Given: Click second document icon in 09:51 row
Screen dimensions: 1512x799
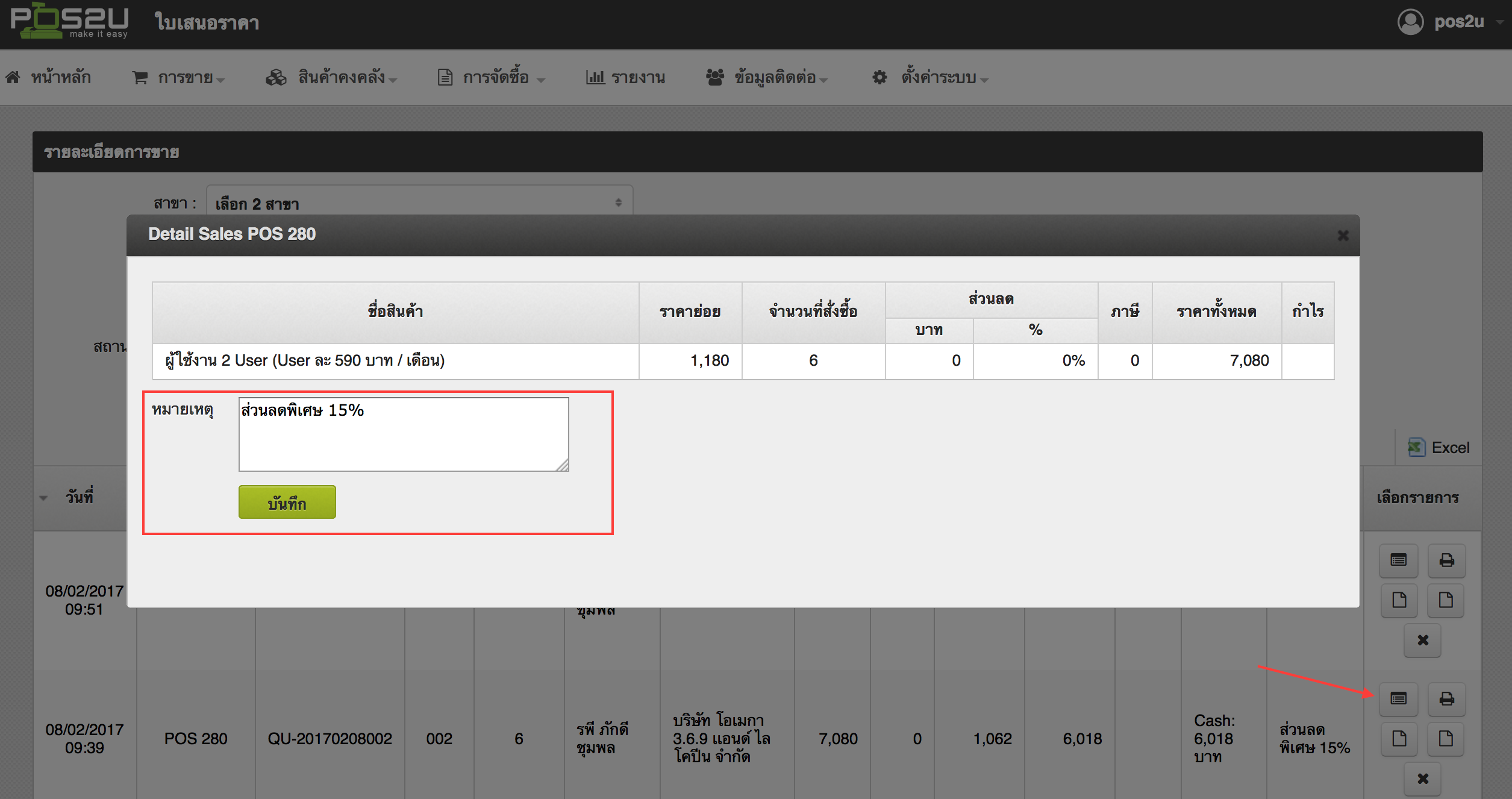Looking at the screenshot, I should click(x=1446, y=600).
